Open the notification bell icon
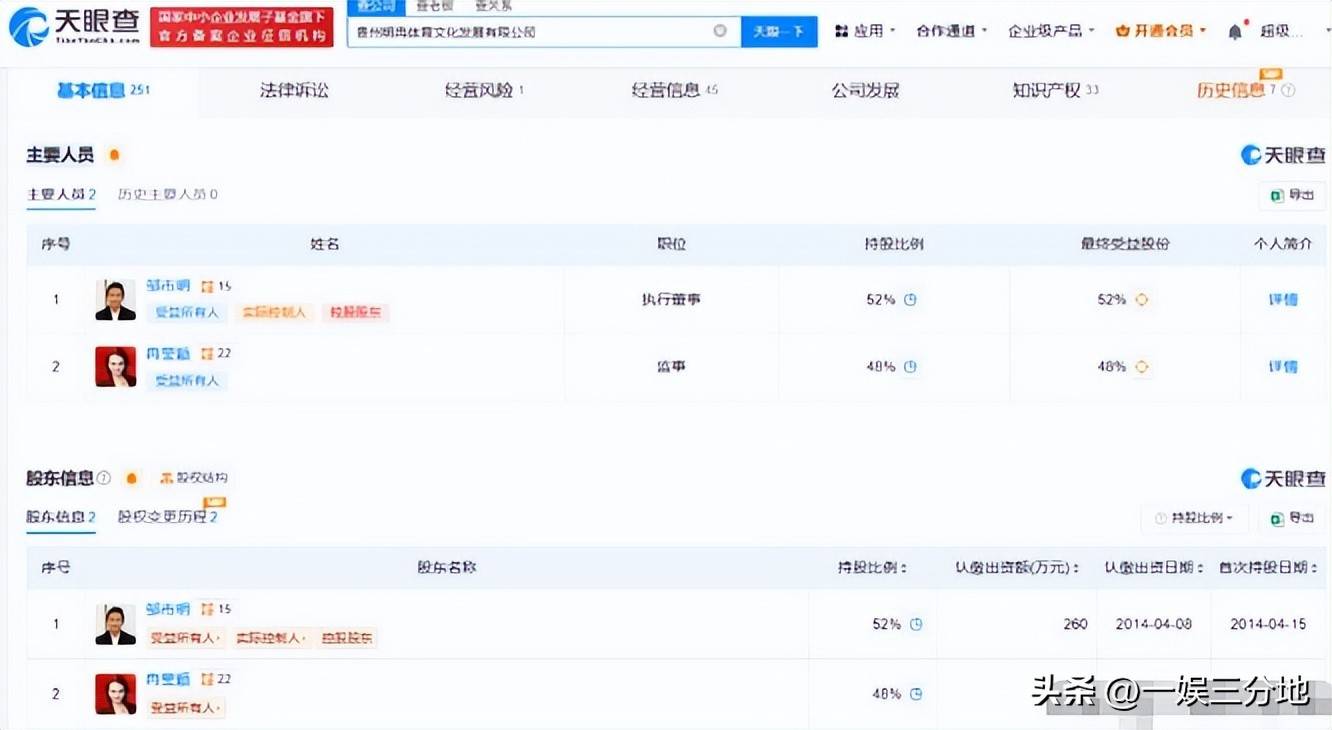This screenshot has width=1332, height=730. coord(1235,31)
